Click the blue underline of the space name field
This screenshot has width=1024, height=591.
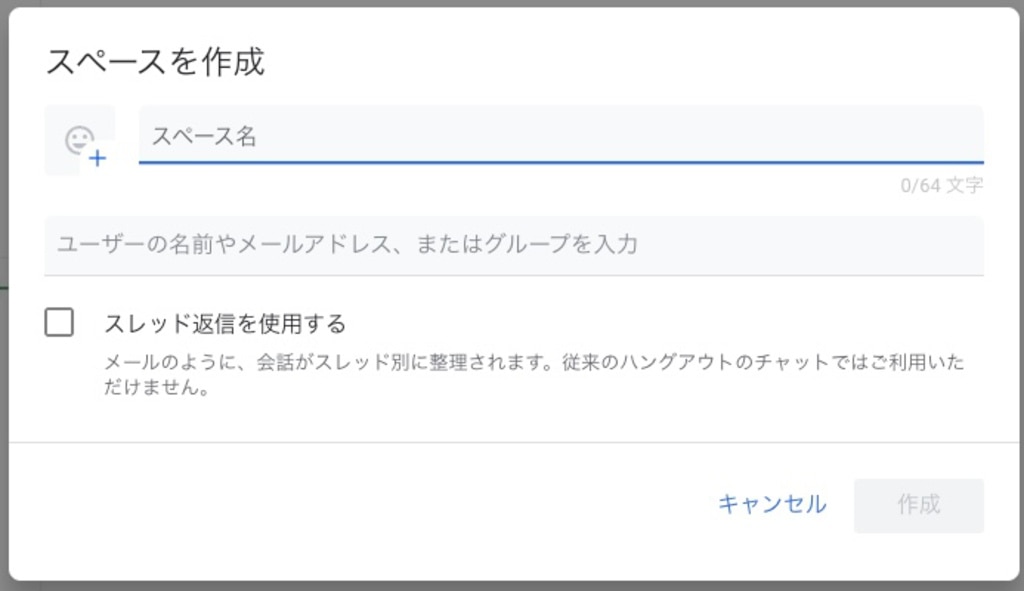[560, 162]
